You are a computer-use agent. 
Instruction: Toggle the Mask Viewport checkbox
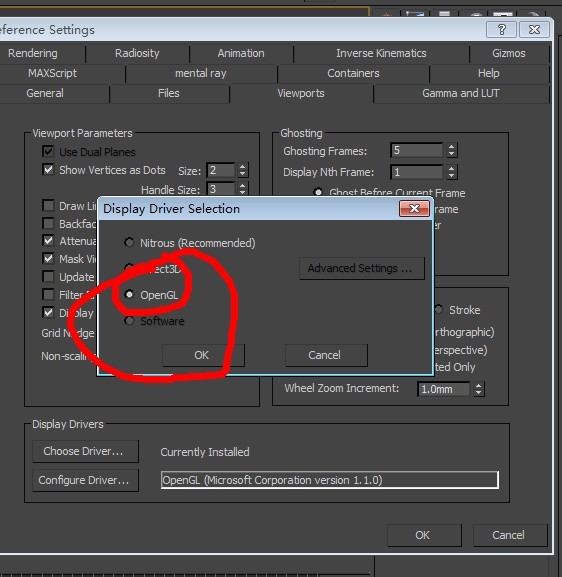pyautogui.click(x=48, y=258)
